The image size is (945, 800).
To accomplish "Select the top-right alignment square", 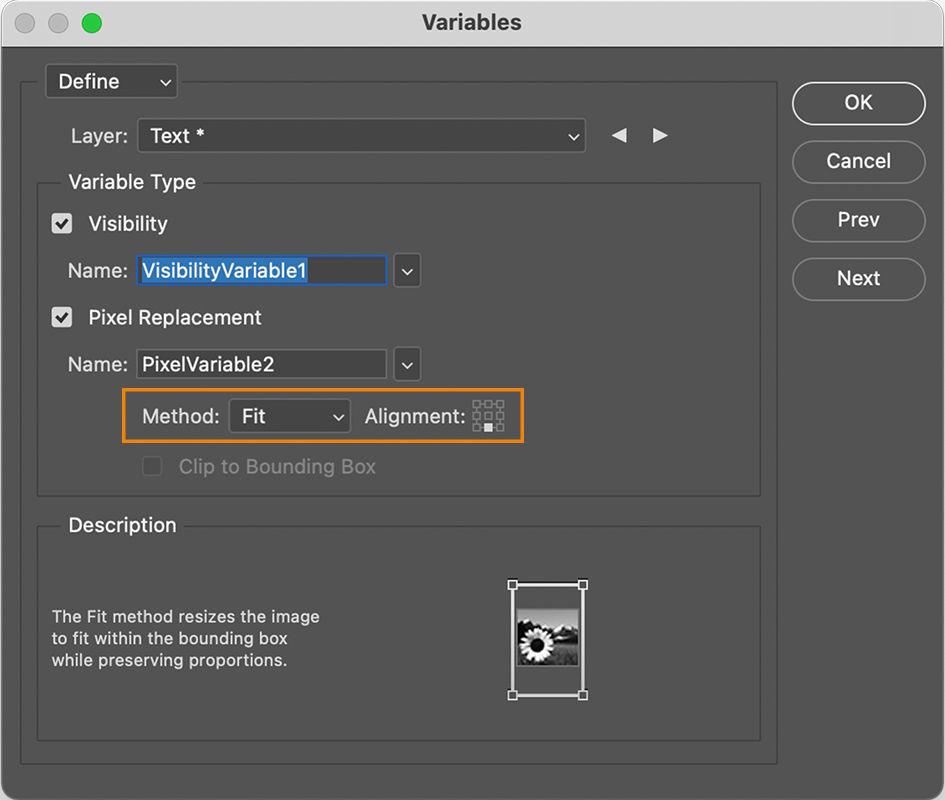I will tap(500, 403).
